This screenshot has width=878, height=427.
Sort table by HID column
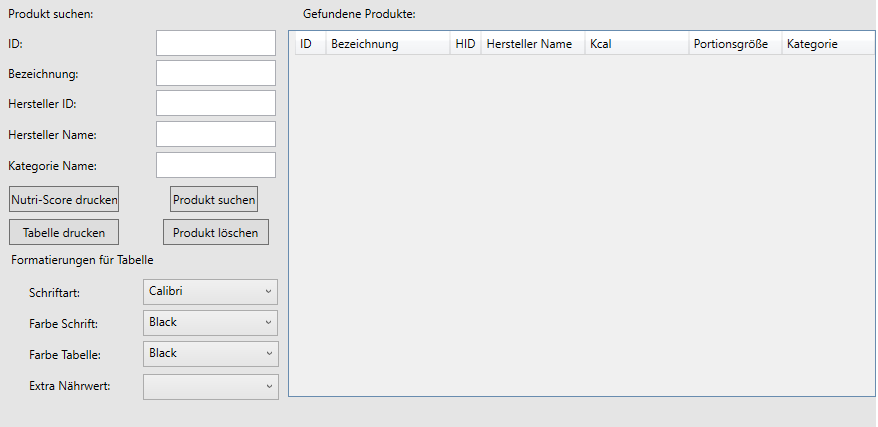pyautogui.click(x=466, y=44)
